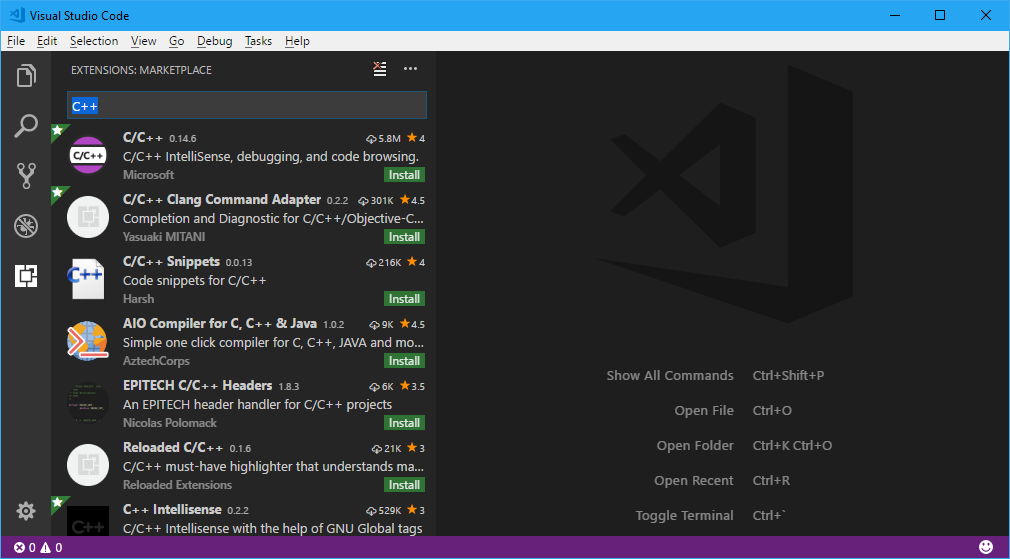Select the Reloaded C/C++ title

(173, 448)
